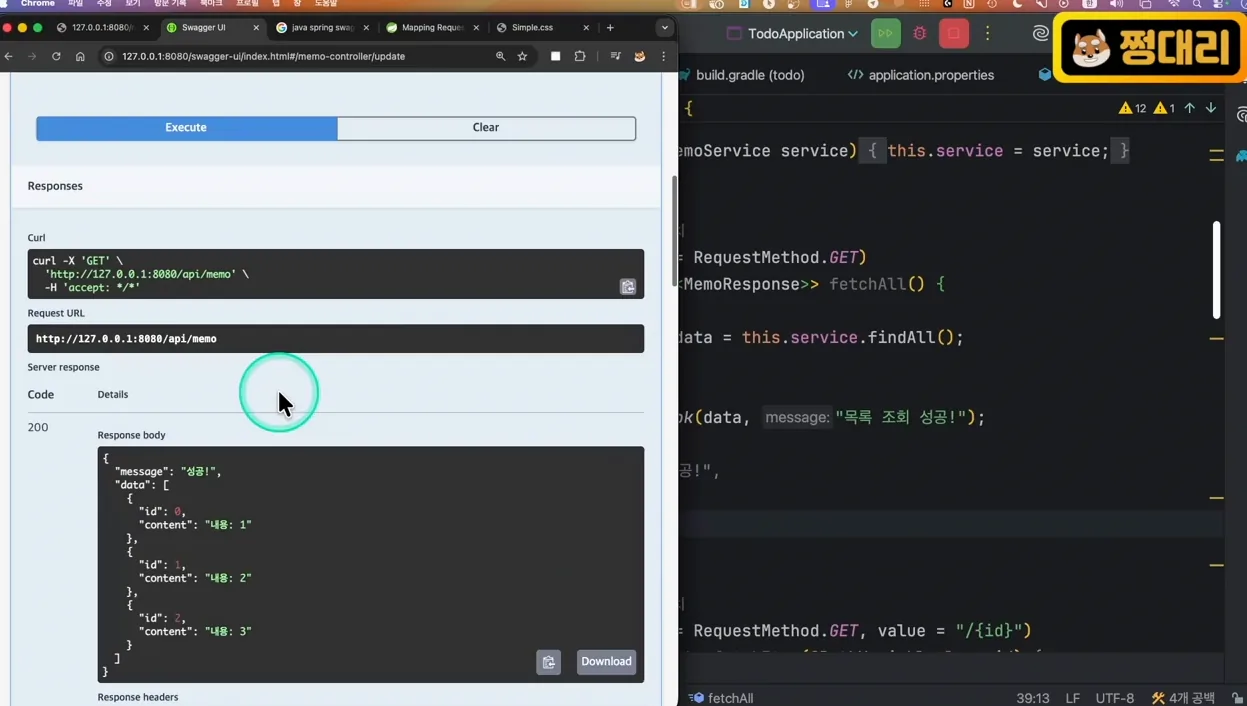Close the Mapping Reque tab
Screen dimensions: 1247x706
[x=476, y=28]
